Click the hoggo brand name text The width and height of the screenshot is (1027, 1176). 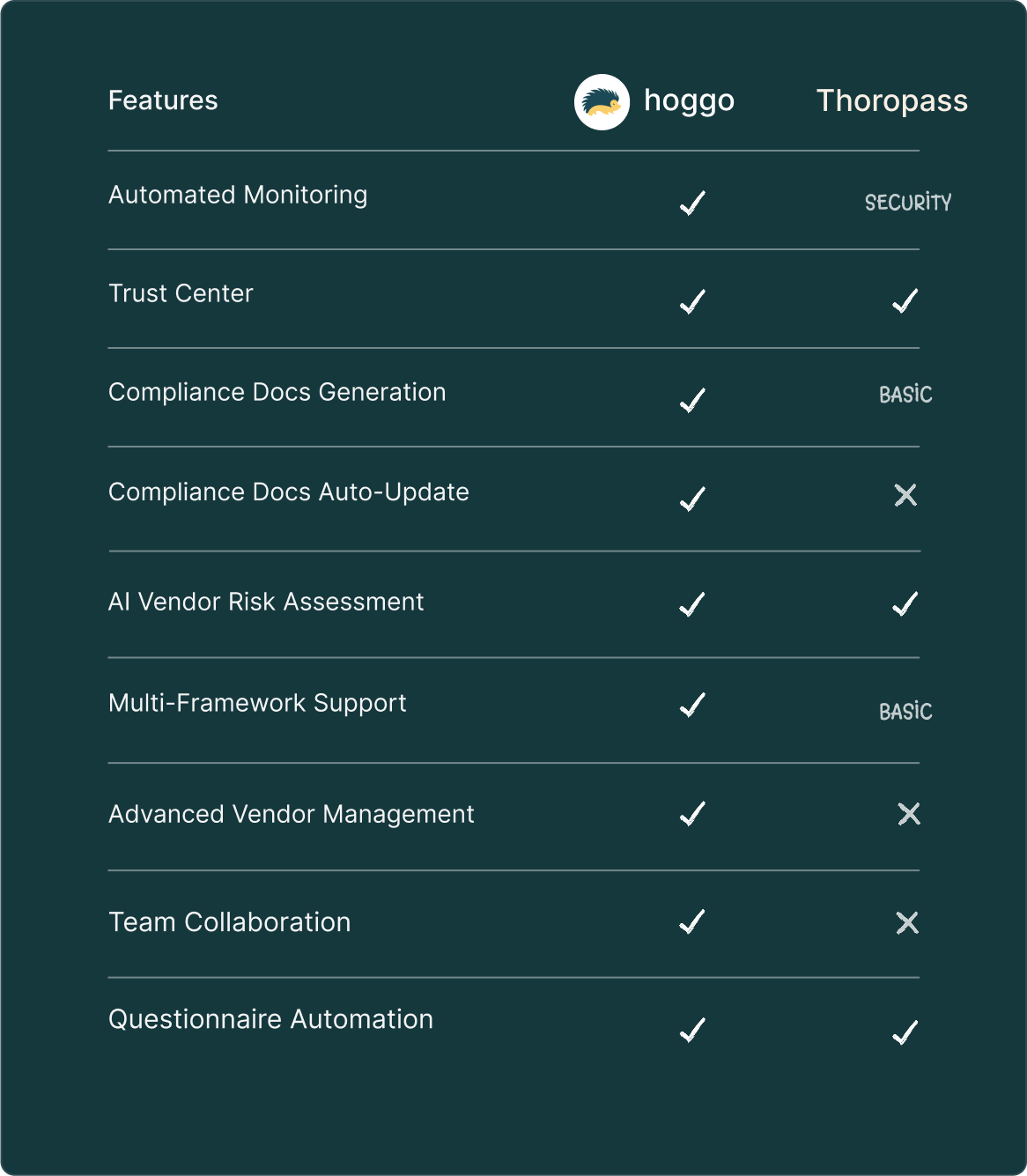(x=689, y=100)
